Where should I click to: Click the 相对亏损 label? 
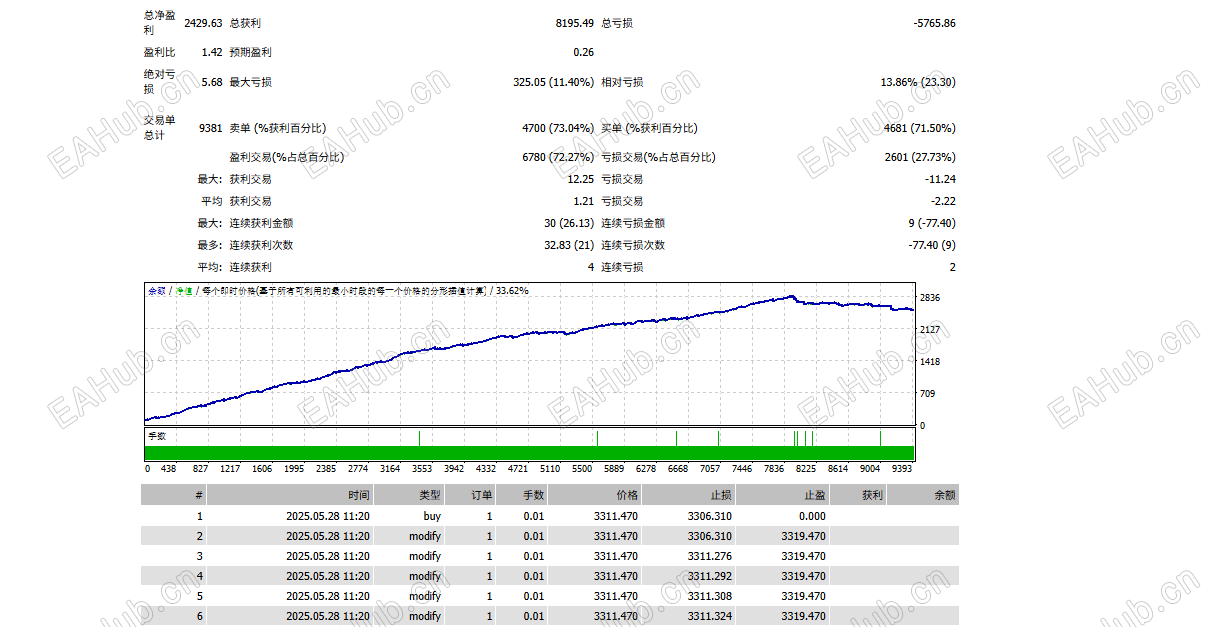tap(622, 82)
